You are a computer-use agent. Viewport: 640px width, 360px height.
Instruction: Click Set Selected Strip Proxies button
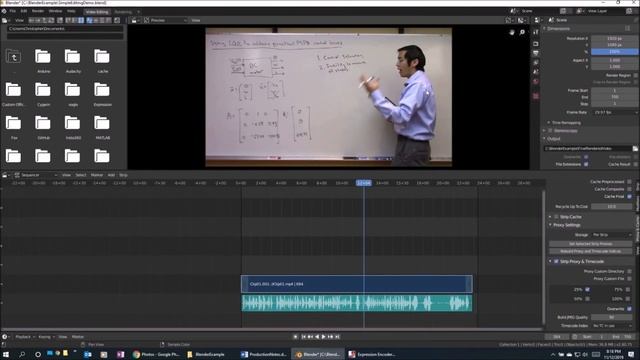[591, 244]
